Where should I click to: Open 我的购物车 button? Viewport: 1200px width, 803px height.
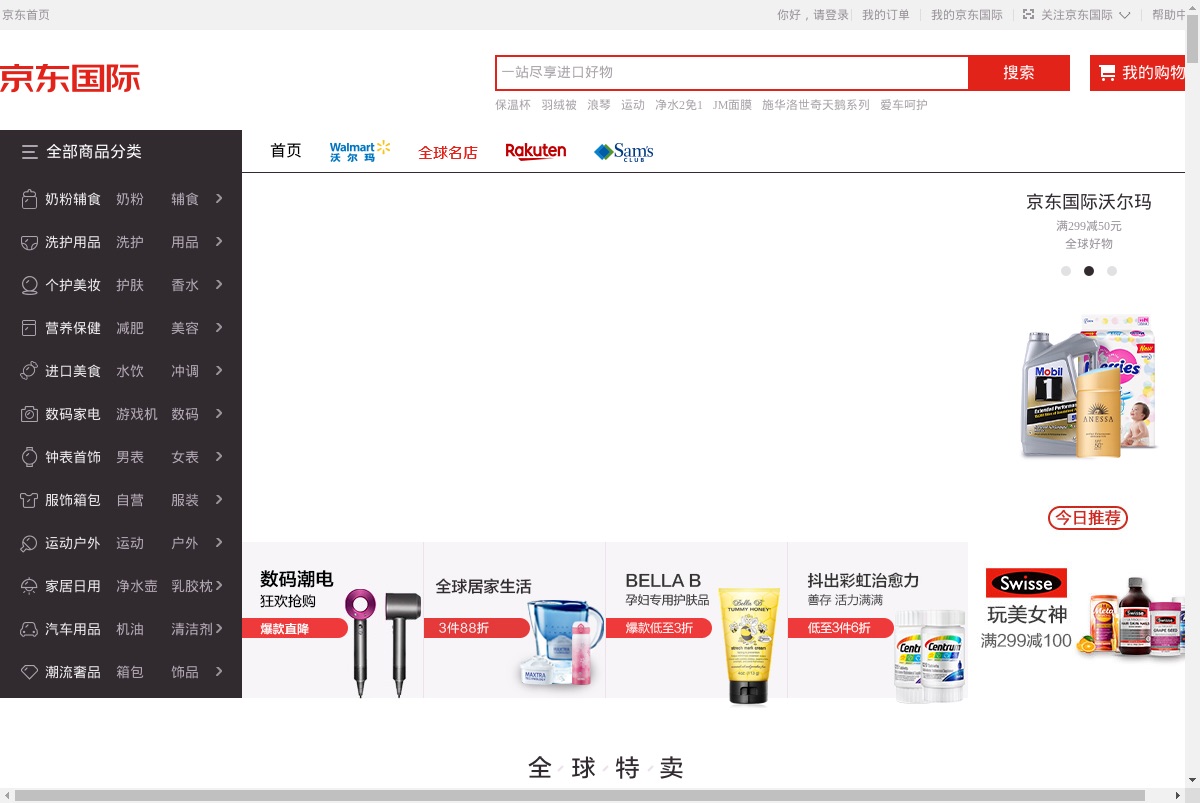(x=1139, y=73)
